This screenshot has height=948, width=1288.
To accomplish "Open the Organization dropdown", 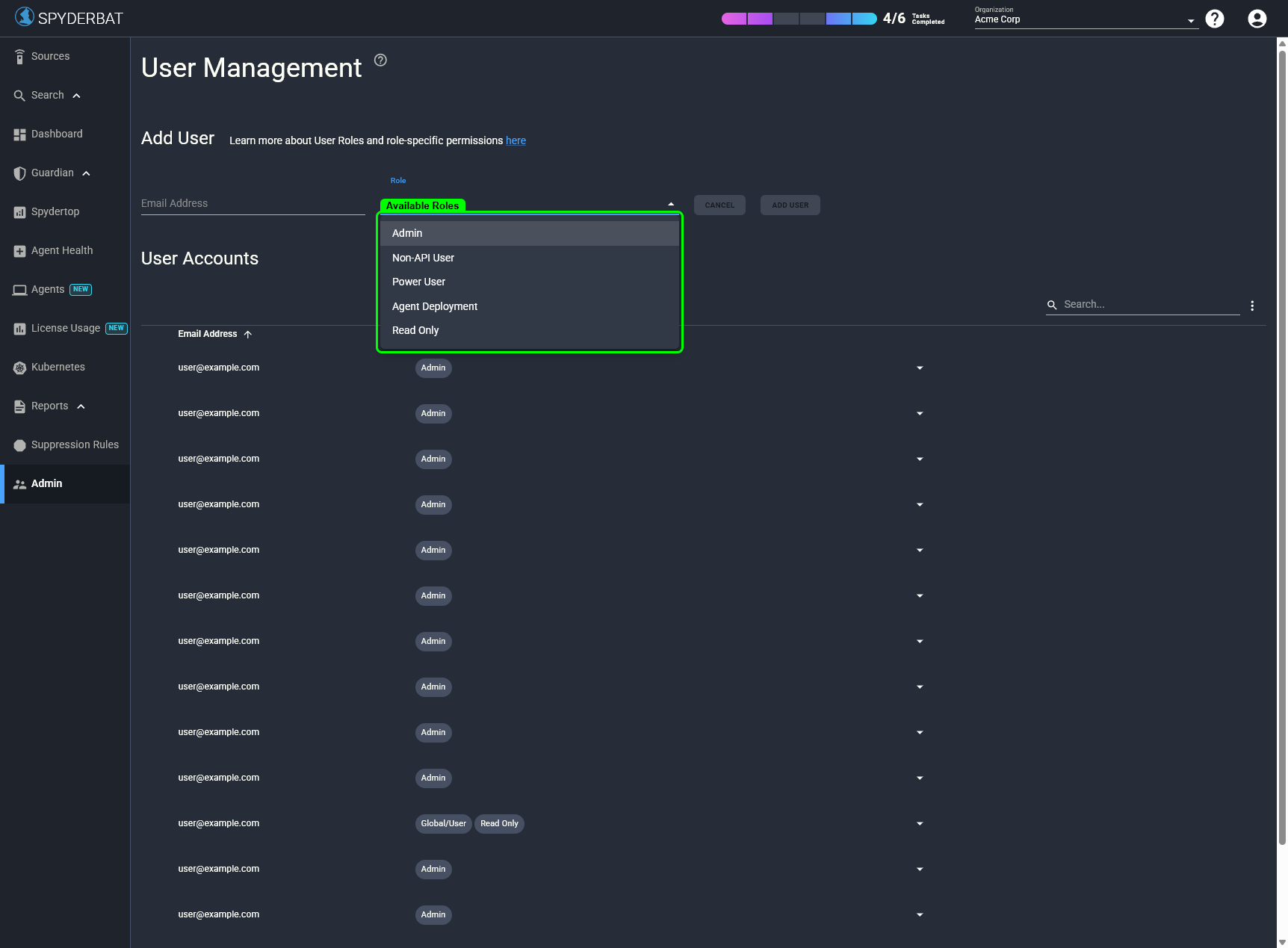I will coord(1190,19).
